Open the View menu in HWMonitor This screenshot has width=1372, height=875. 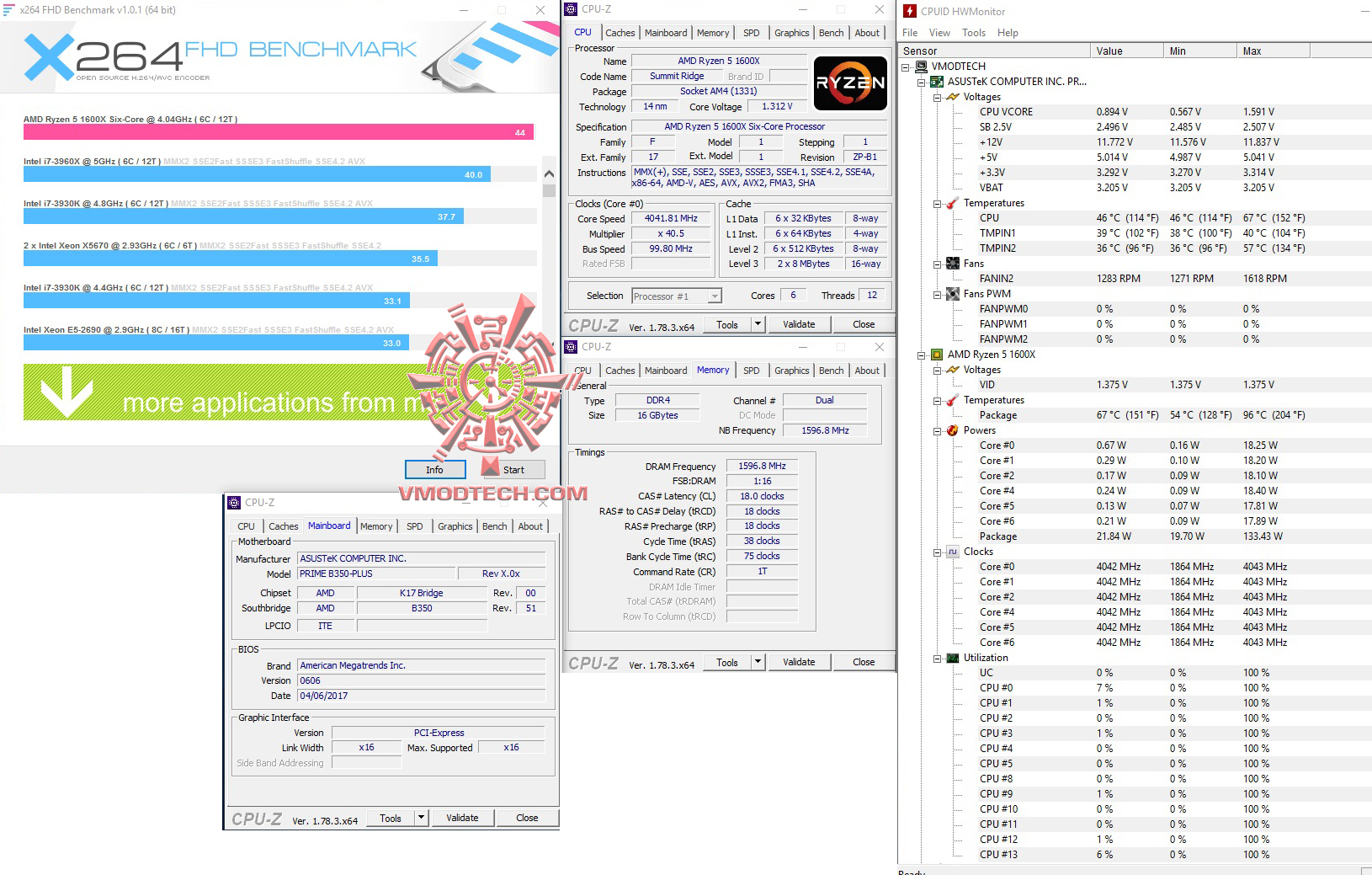939,33
